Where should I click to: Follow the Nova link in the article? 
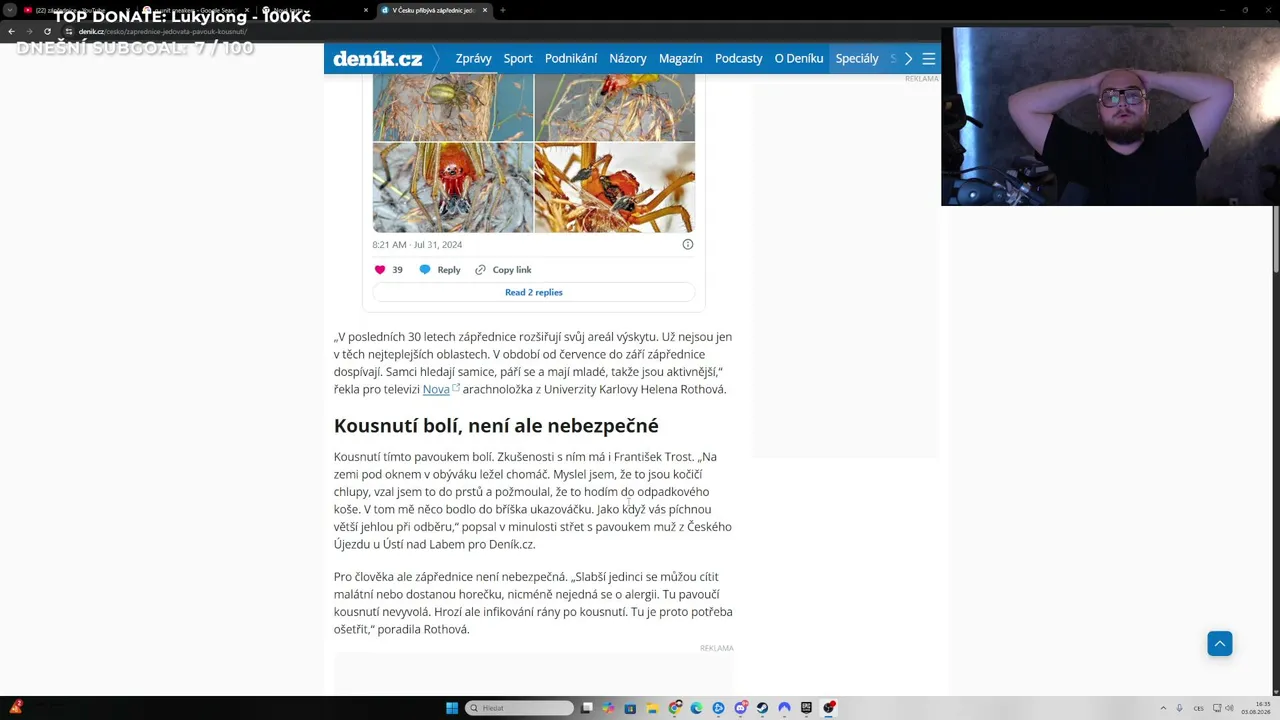(x=436, y=390)
